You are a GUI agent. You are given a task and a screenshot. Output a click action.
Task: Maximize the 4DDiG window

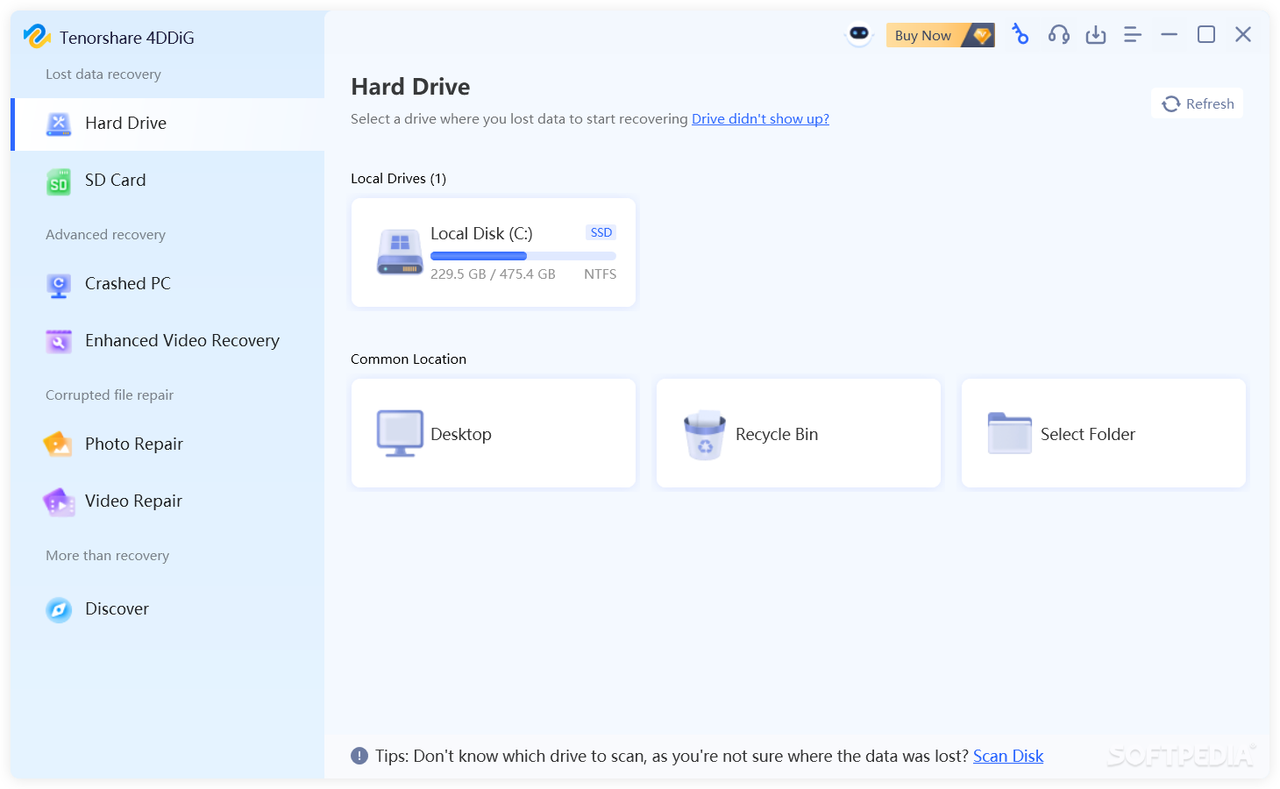point(1206,35)
